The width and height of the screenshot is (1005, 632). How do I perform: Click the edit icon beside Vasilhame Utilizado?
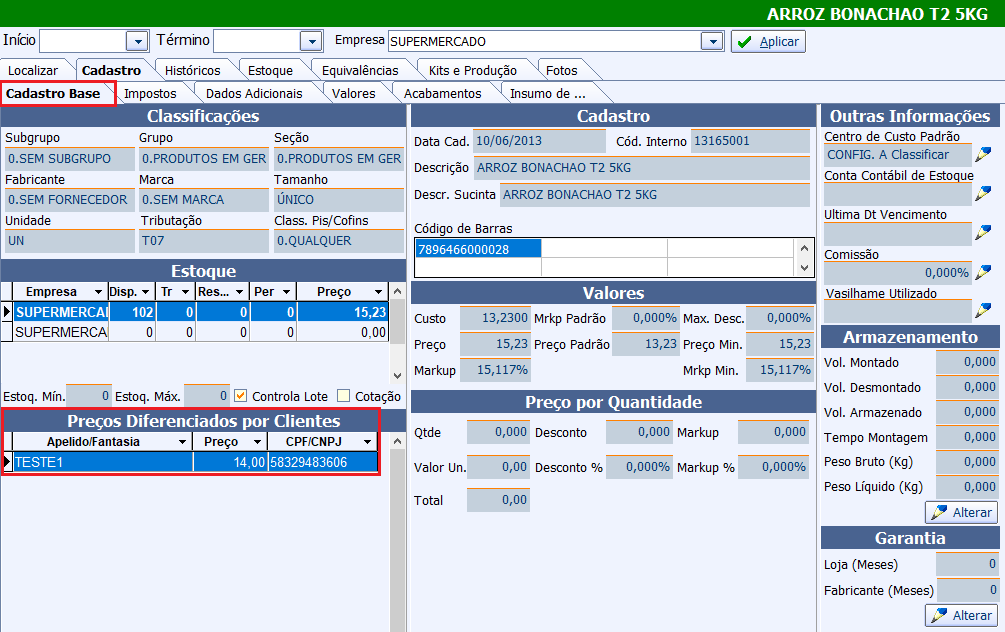click(x=985, y=311)
